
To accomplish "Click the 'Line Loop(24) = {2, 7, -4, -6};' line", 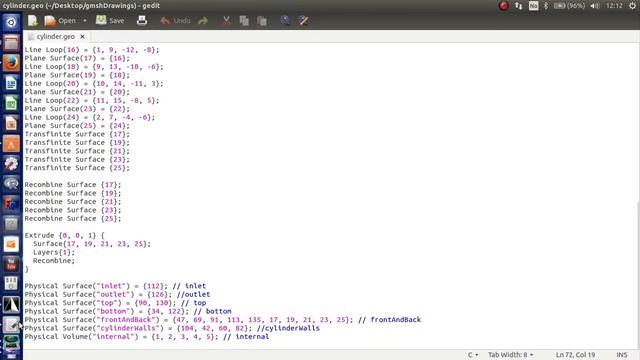I will coord(90,117).
